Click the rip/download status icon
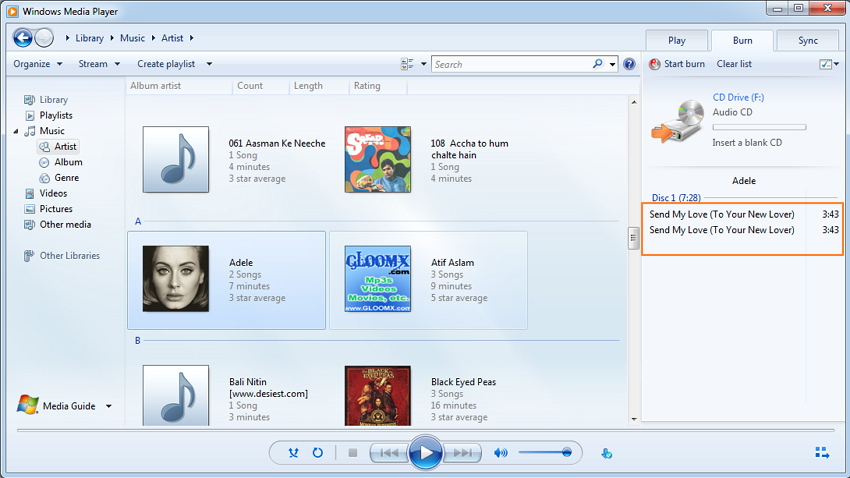Viewport: 850px width, 478px height. click(x=607, y=453)
